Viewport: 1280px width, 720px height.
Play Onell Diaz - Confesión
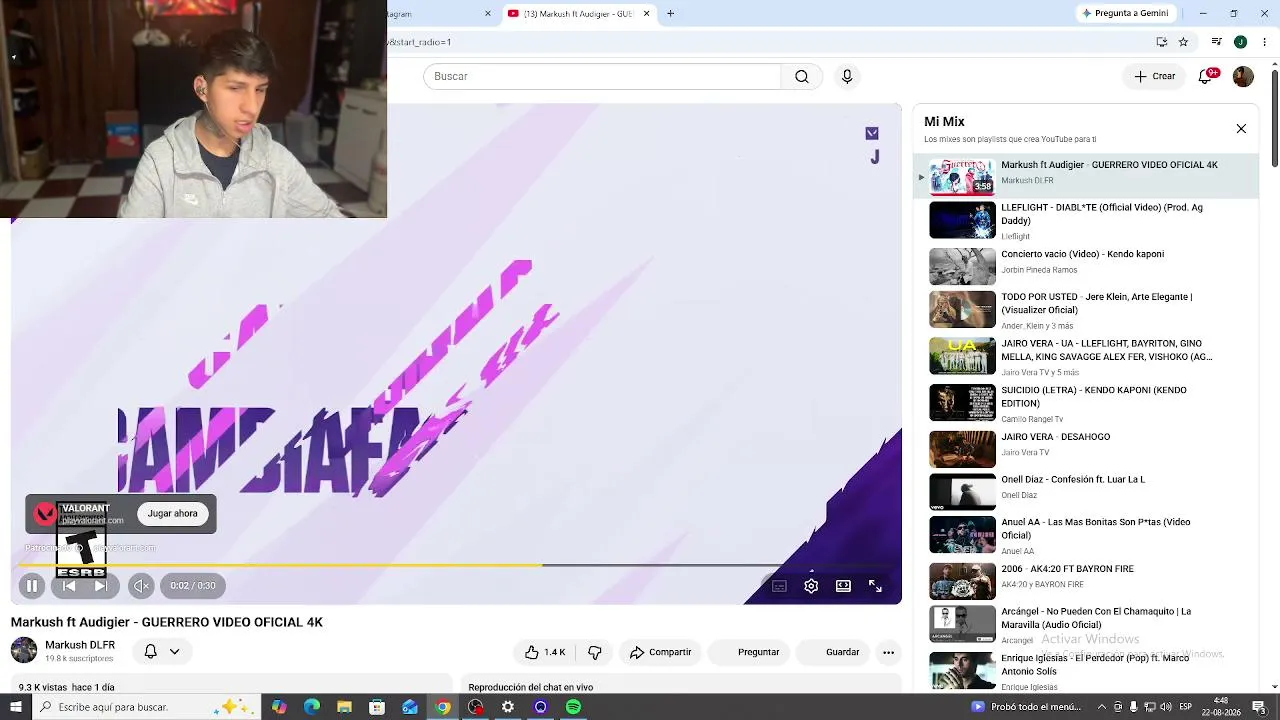tap(1085, 492)
